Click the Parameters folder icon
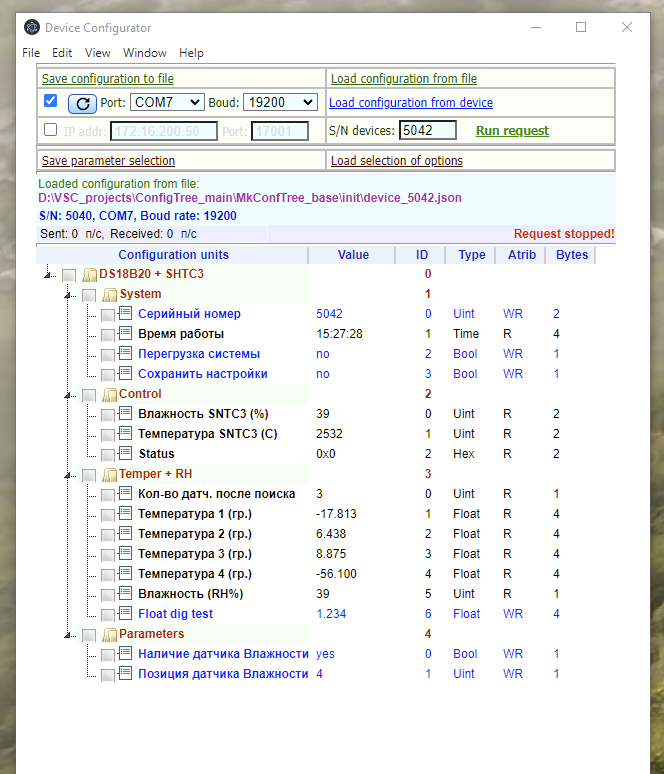 point(109,634)
